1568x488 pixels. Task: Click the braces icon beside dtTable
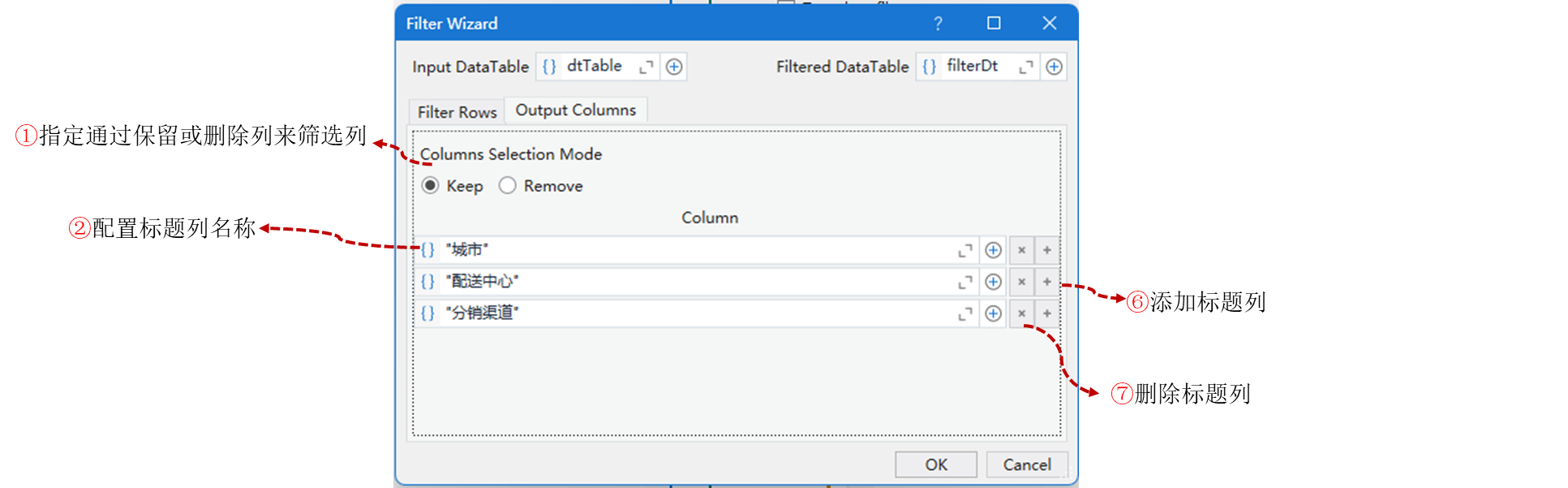point(549,67)
